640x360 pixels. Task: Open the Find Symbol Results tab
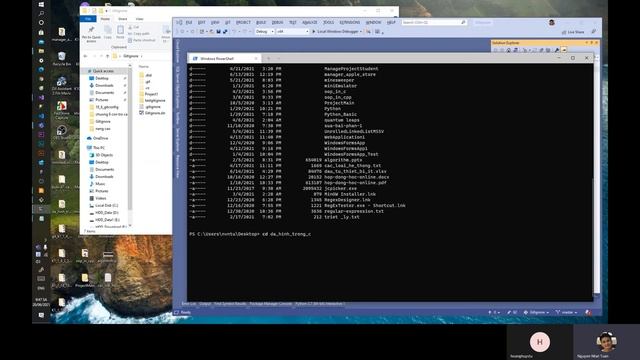(x=230, y=304)
